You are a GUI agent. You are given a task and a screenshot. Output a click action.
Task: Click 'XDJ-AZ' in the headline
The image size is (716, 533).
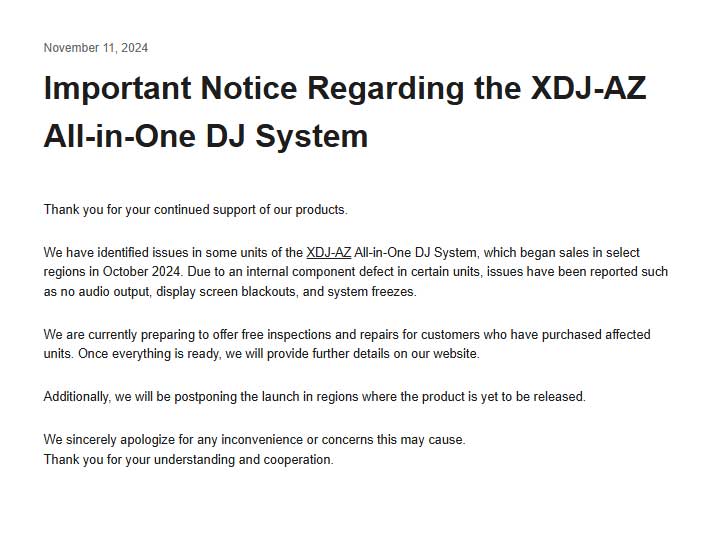(x=589, y=88)
